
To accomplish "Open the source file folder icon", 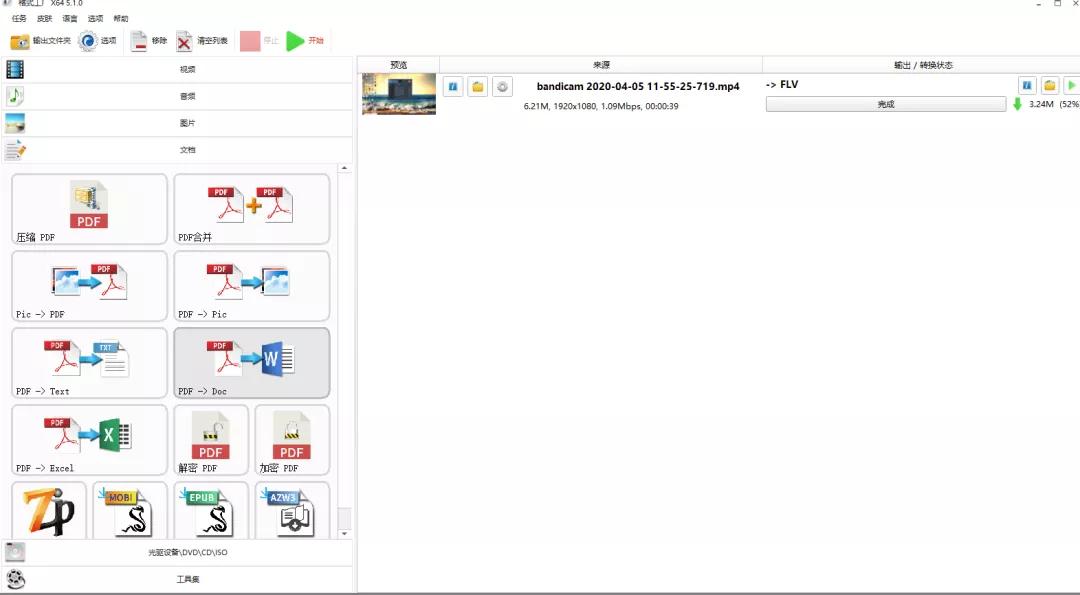I will 477,87.
